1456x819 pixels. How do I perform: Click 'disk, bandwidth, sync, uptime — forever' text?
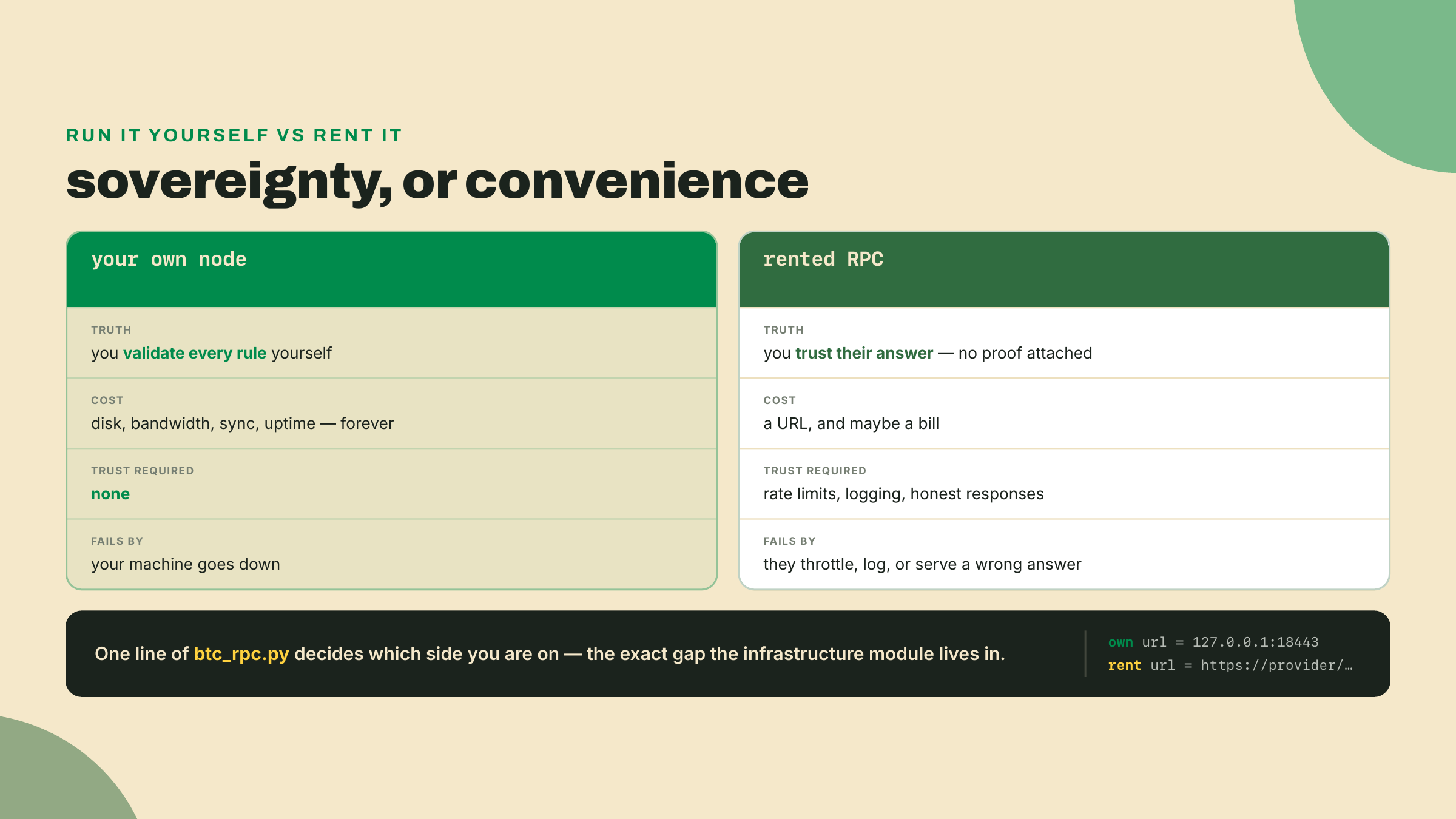pyautogui.click(x=242, y=423)
